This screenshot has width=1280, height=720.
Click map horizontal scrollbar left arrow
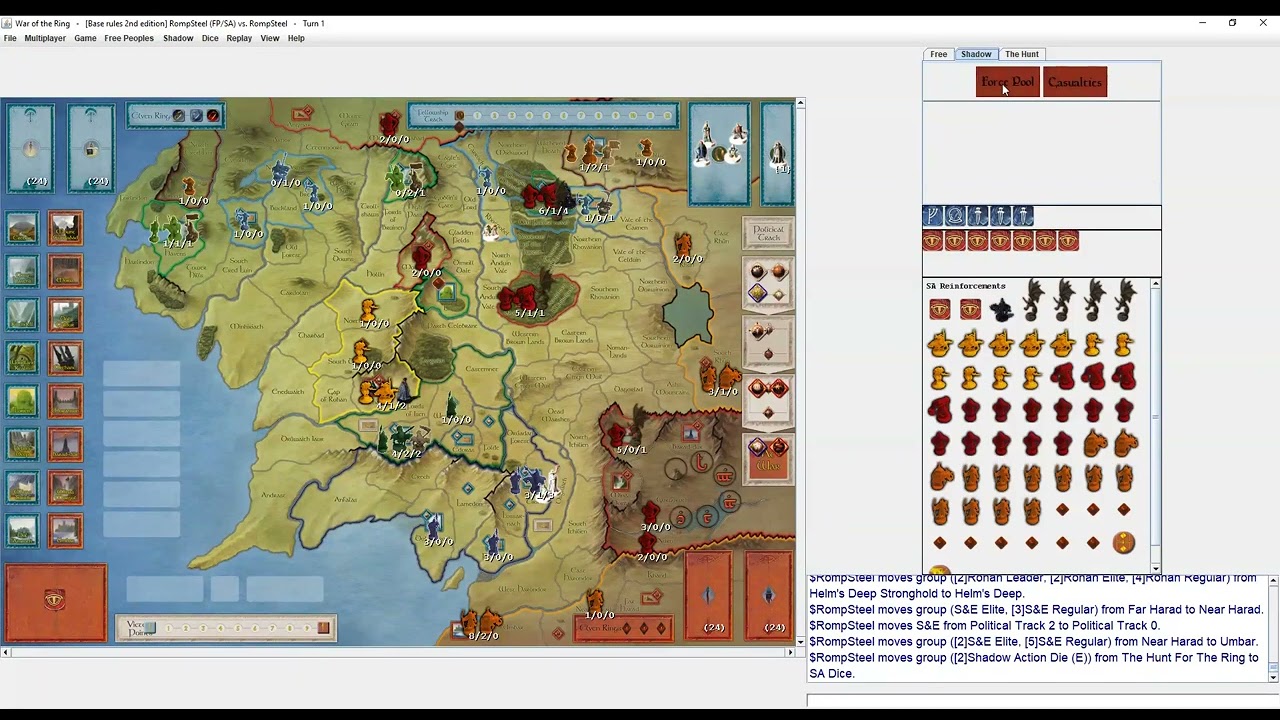5,652
